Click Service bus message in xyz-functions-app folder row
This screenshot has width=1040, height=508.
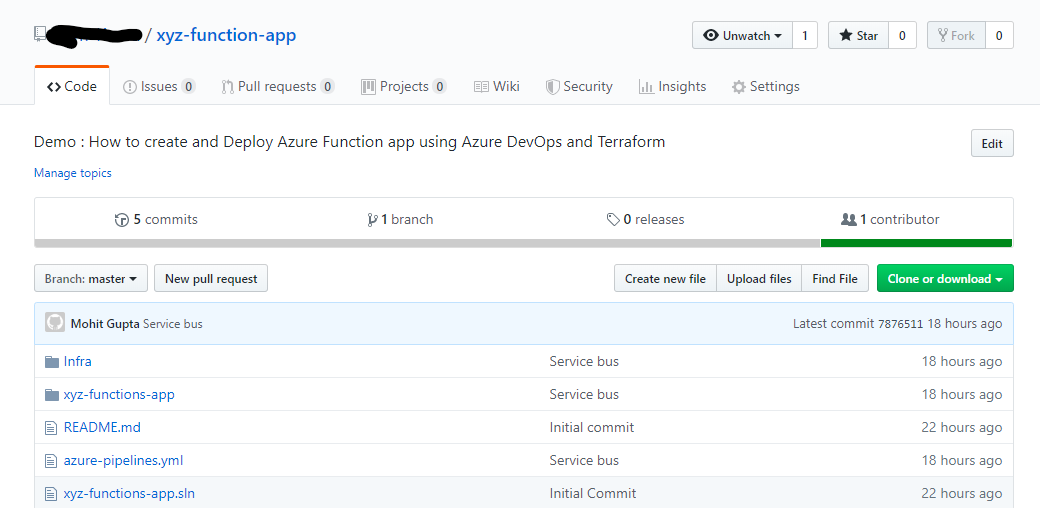pyautogui.click(x=584, y=395)
